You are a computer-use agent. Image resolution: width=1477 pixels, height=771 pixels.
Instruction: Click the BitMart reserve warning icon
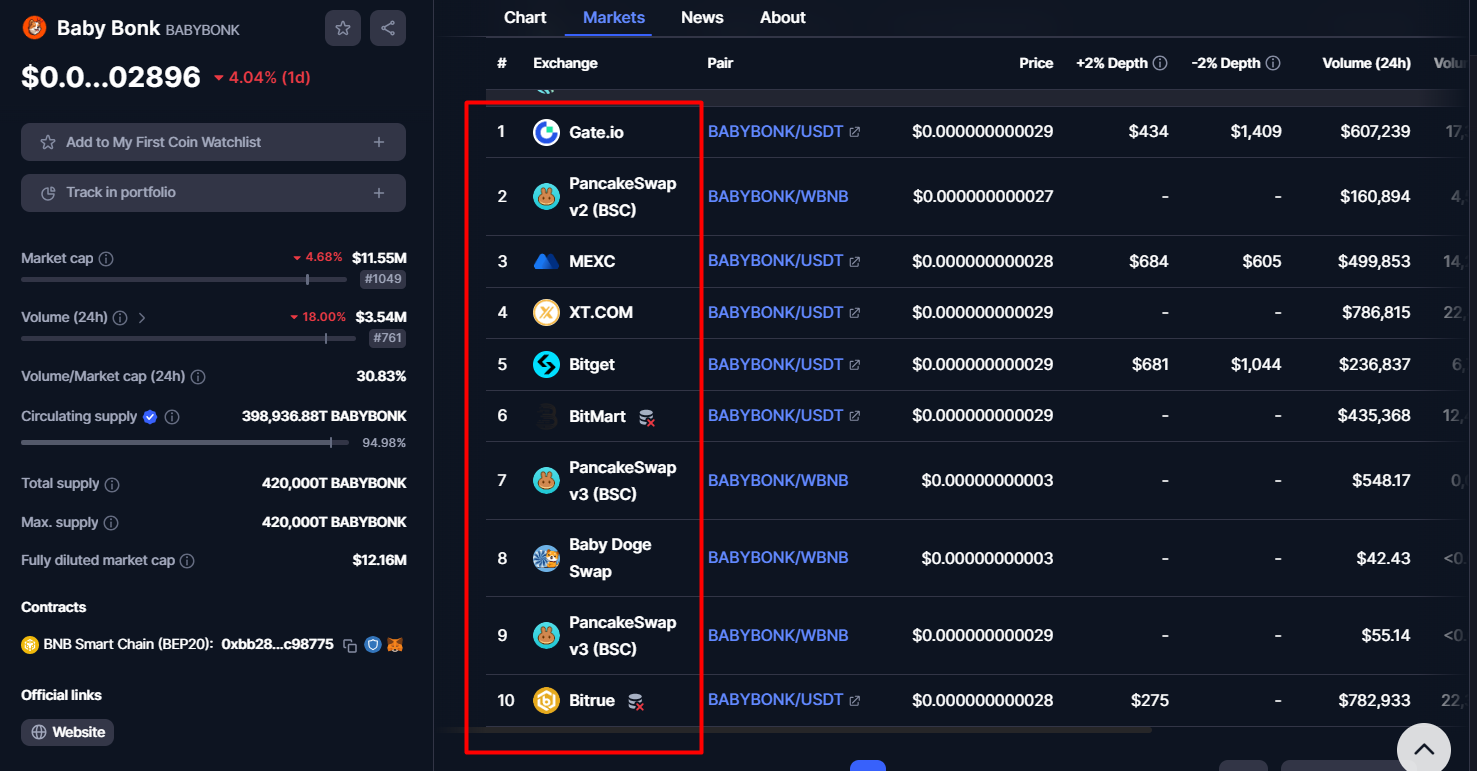(x=647, y=417)
